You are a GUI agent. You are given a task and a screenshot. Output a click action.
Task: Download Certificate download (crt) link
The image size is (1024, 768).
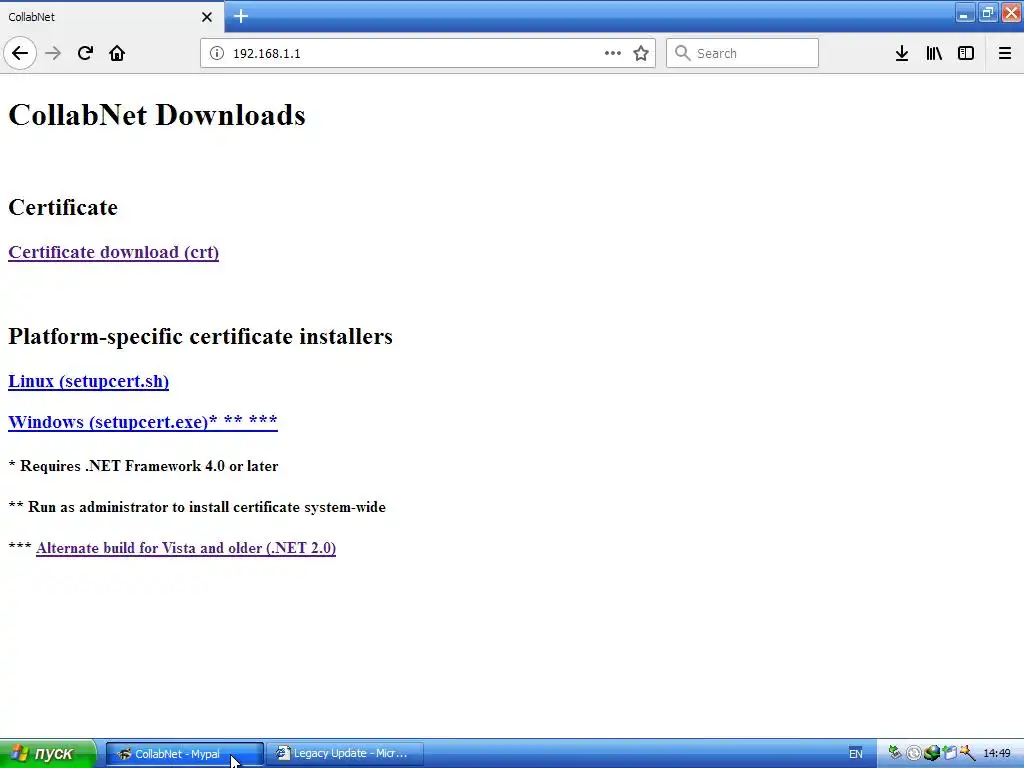114,252
